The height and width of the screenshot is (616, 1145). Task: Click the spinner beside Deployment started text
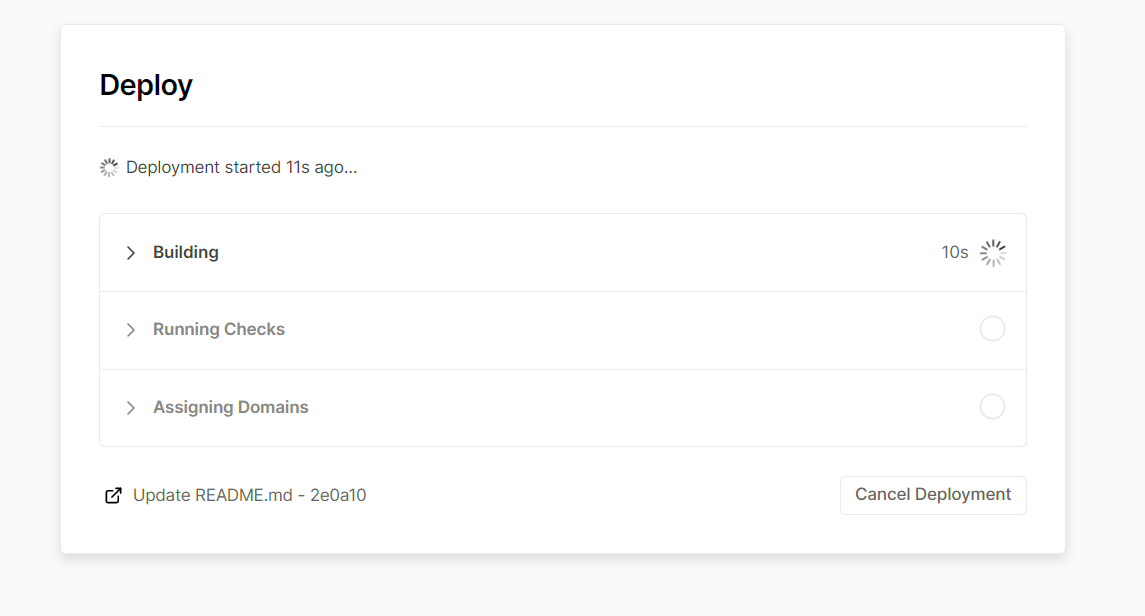click(109, 168)
